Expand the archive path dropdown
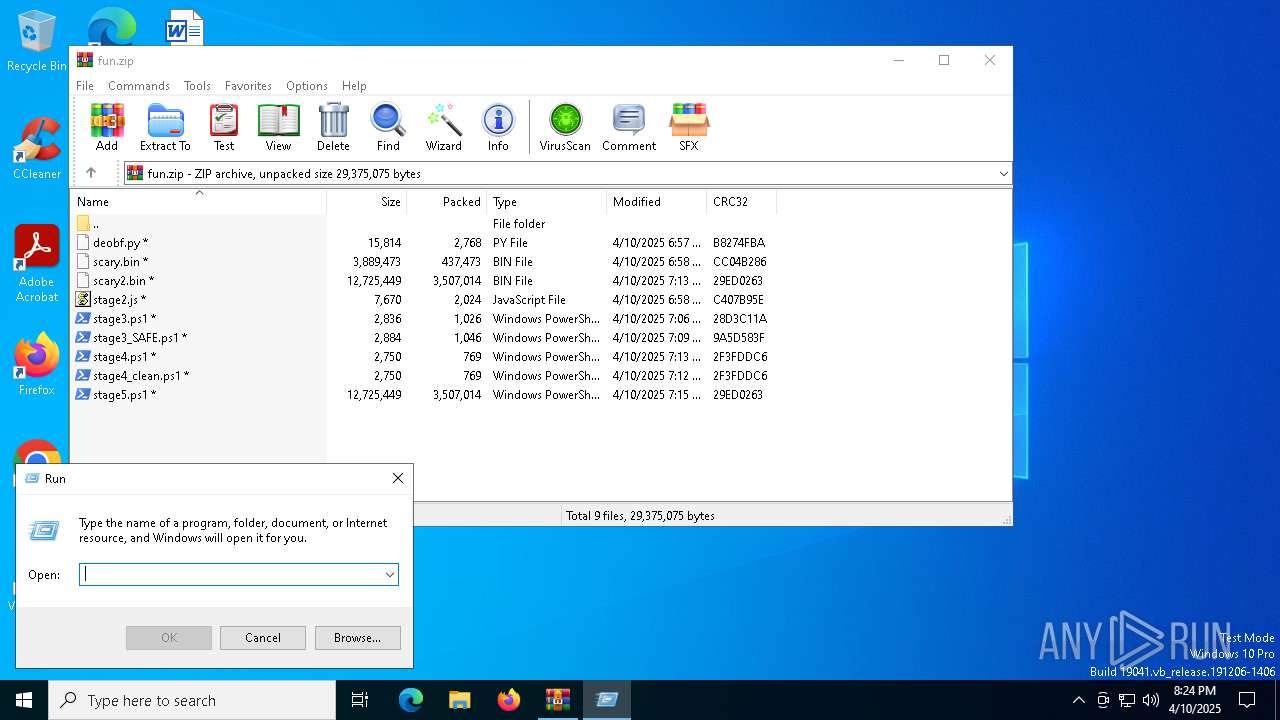 1003,174
